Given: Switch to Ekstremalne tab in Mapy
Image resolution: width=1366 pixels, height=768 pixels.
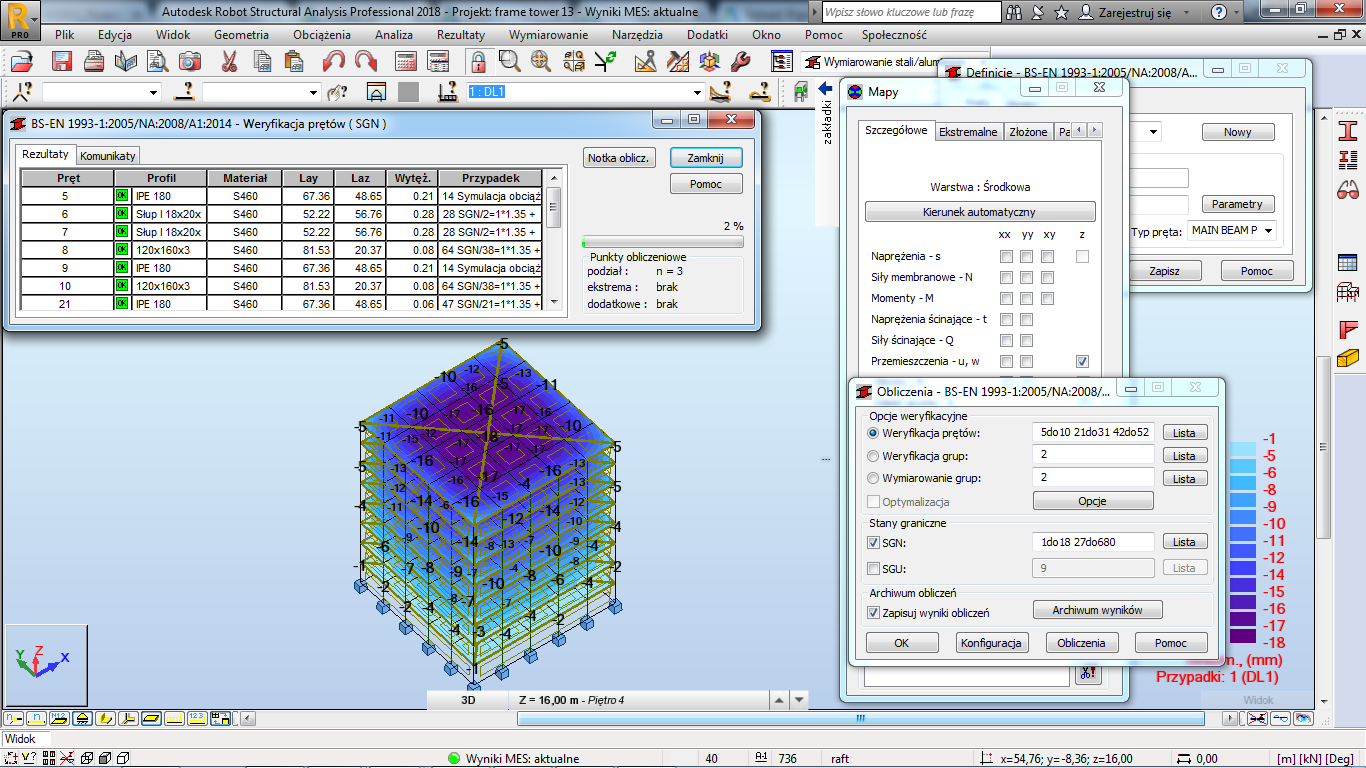Looking at the screenshot, I should pos(968,132).
